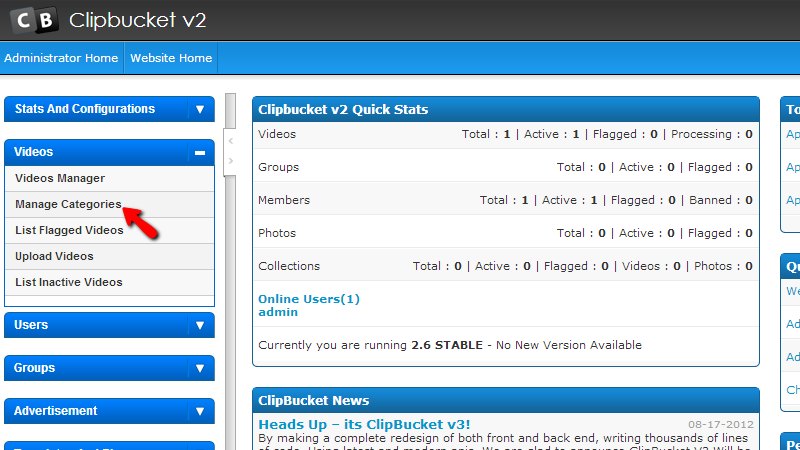
Task: Open List Inactive Videos item
Action: coord(109,283)
